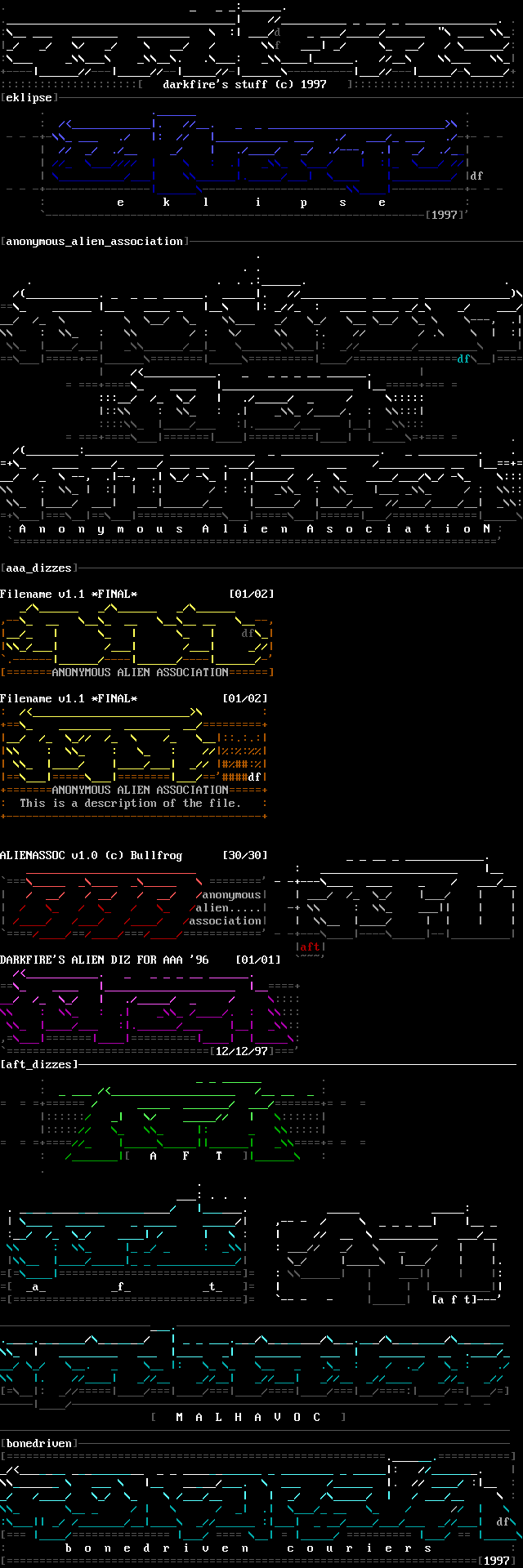This screenshot has width=523, height=1568.
Task: Select the [eklipse] section label
Action: (x=29, y=97)
